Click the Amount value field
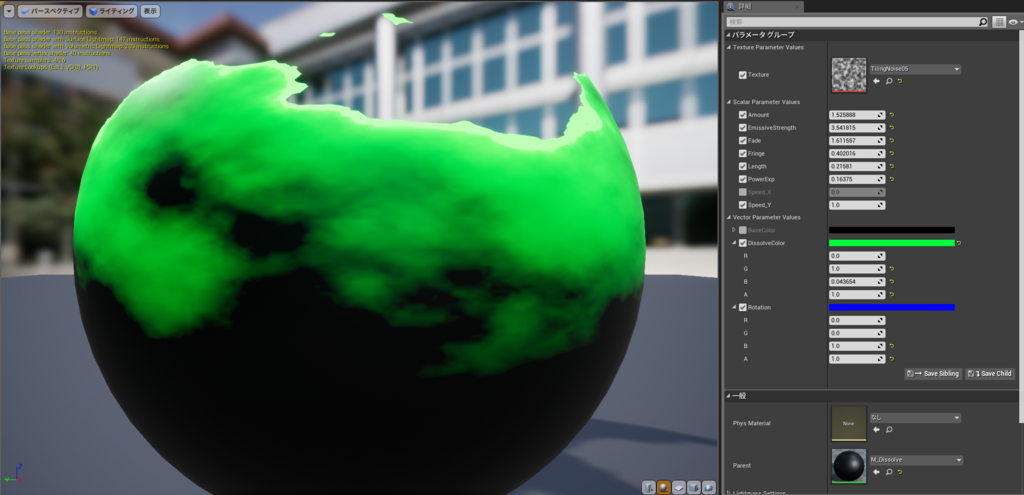1024x495 pixels. (857, 115)
